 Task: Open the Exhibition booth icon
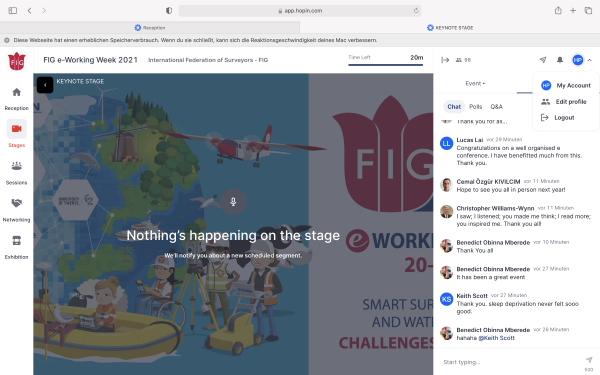[x=16, y=240]
